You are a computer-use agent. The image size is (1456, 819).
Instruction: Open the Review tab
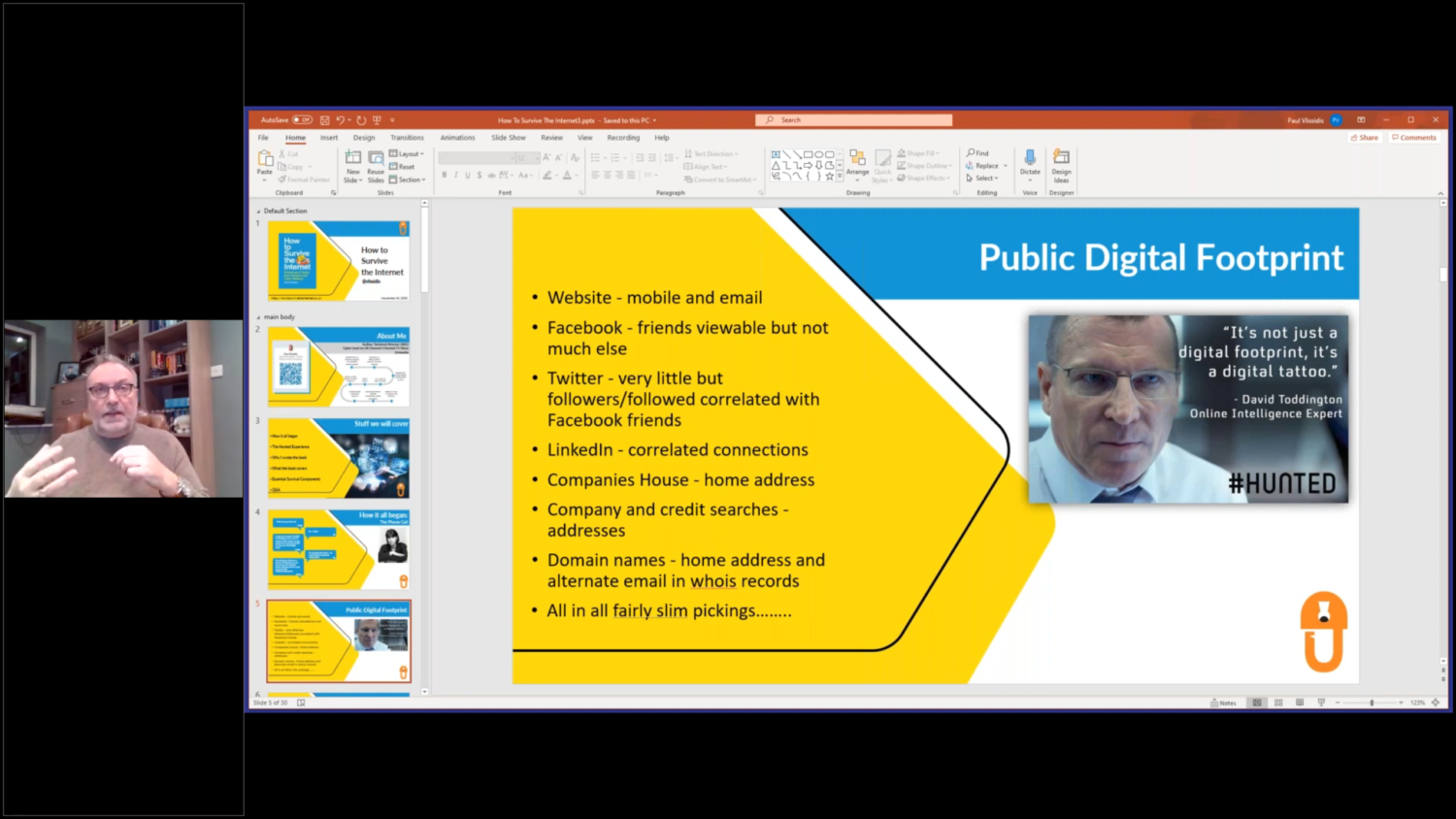point(551,138)
